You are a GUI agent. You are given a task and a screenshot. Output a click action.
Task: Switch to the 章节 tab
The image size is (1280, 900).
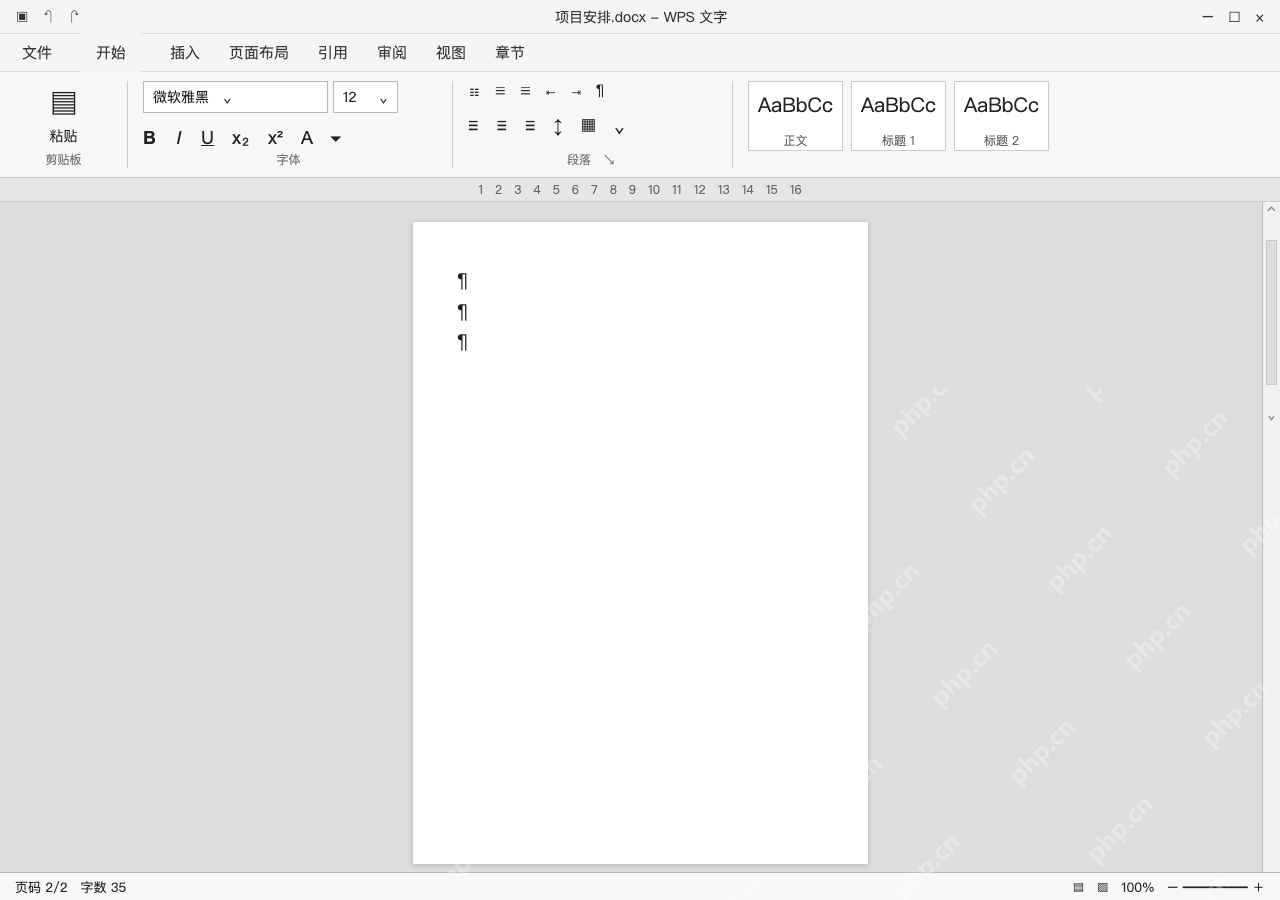coord(510,53)
